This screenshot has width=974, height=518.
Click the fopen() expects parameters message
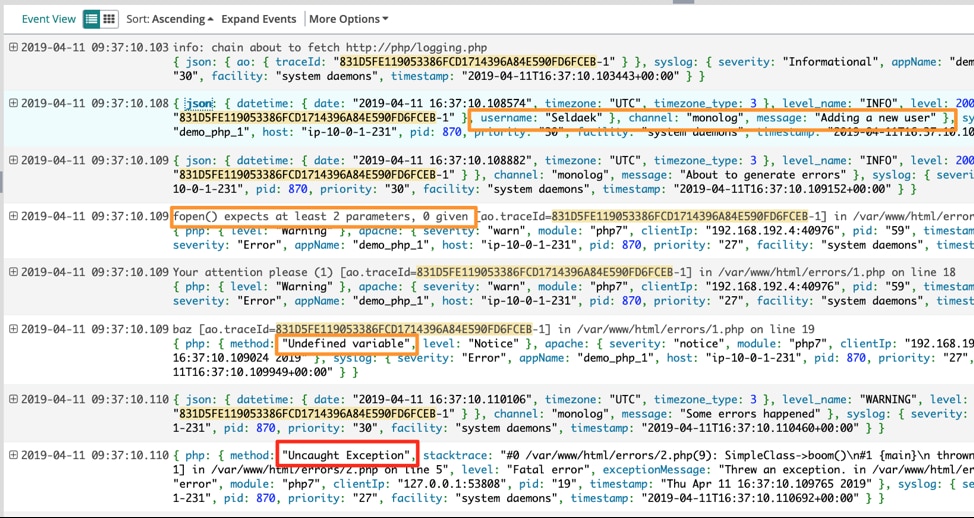point(322,215)
